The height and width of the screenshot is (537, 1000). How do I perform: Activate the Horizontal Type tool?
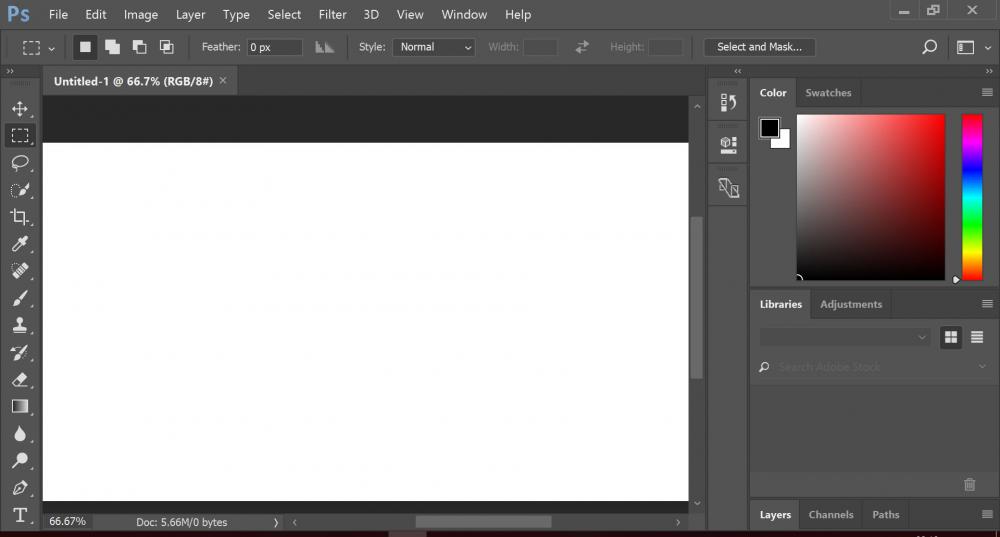click(x=19, y=515)
